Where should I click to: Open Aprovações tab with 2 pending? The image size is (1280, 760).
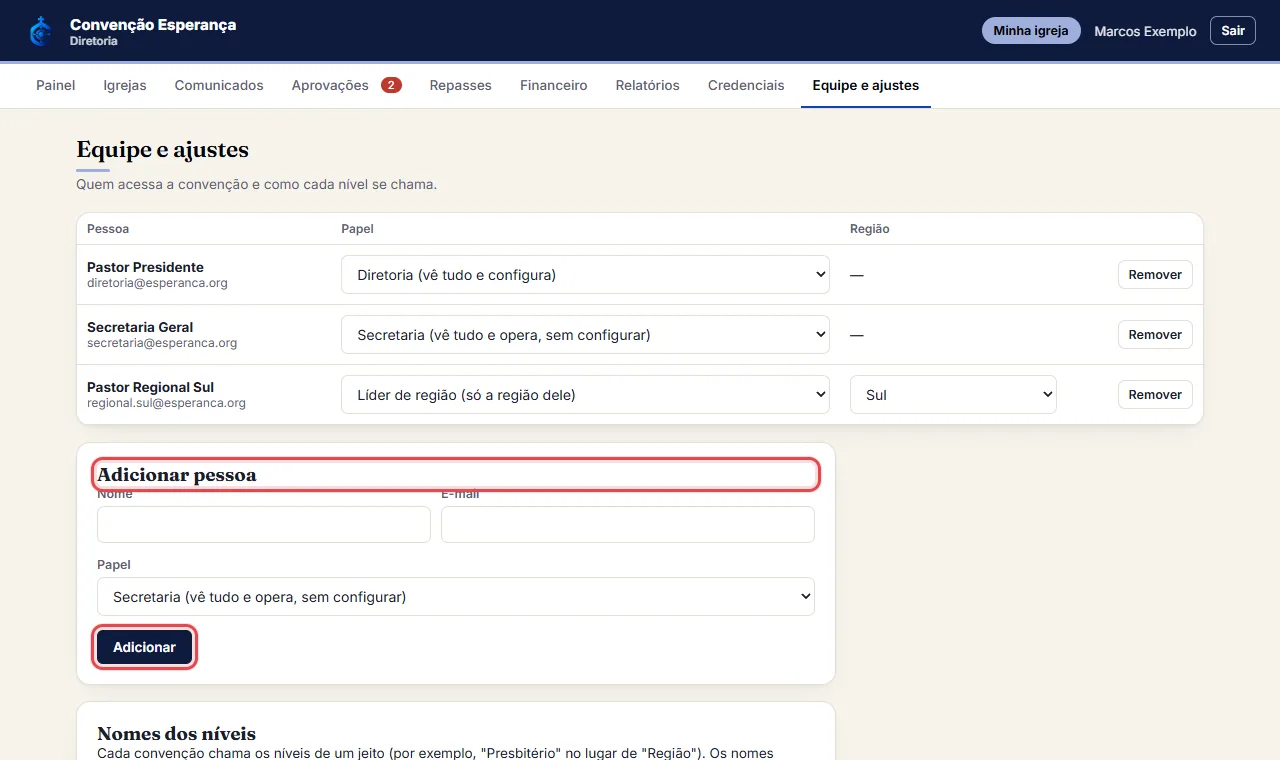[347, 85]
